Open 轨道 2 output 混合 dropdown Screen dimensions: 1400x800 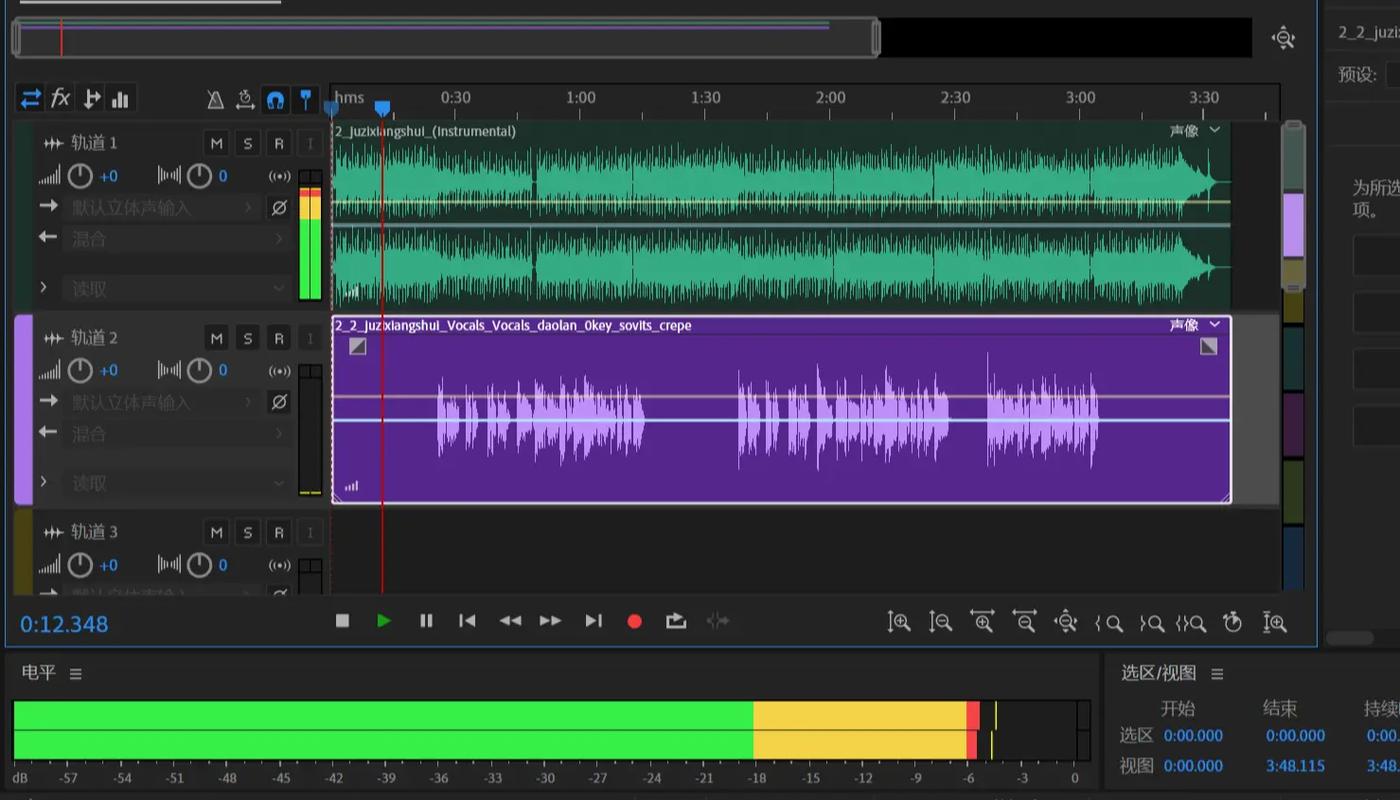[177, 433]
